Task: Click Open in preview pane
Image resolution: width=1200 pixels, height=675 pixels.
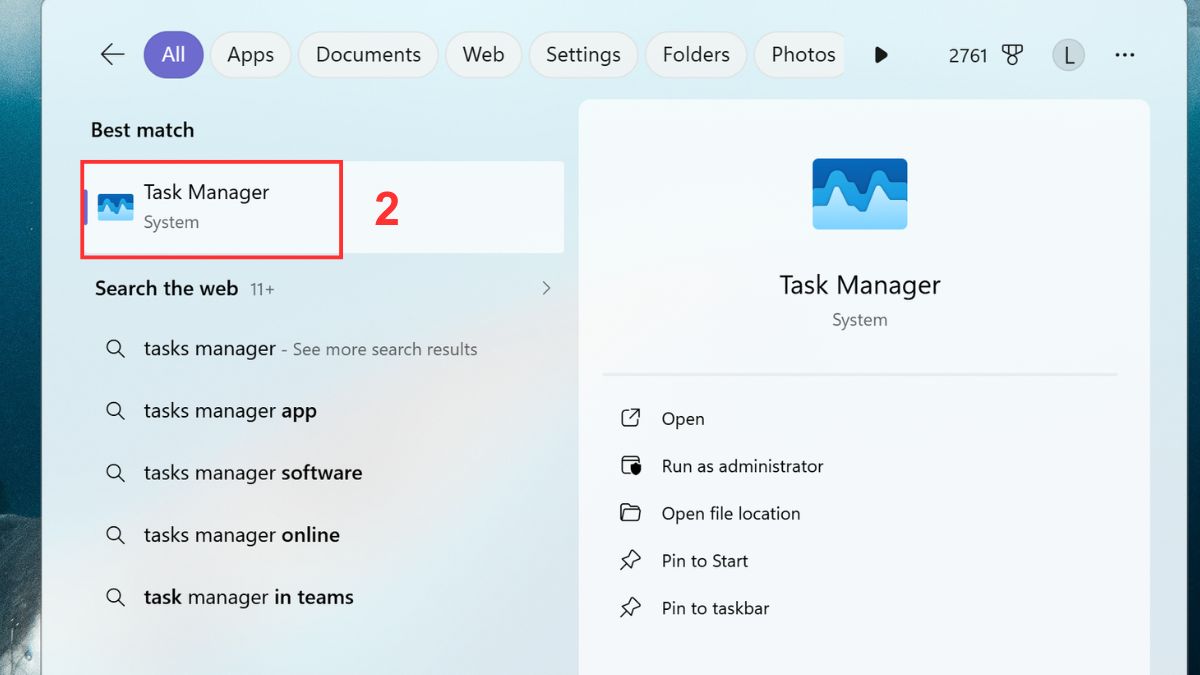Action: (683, 419)
